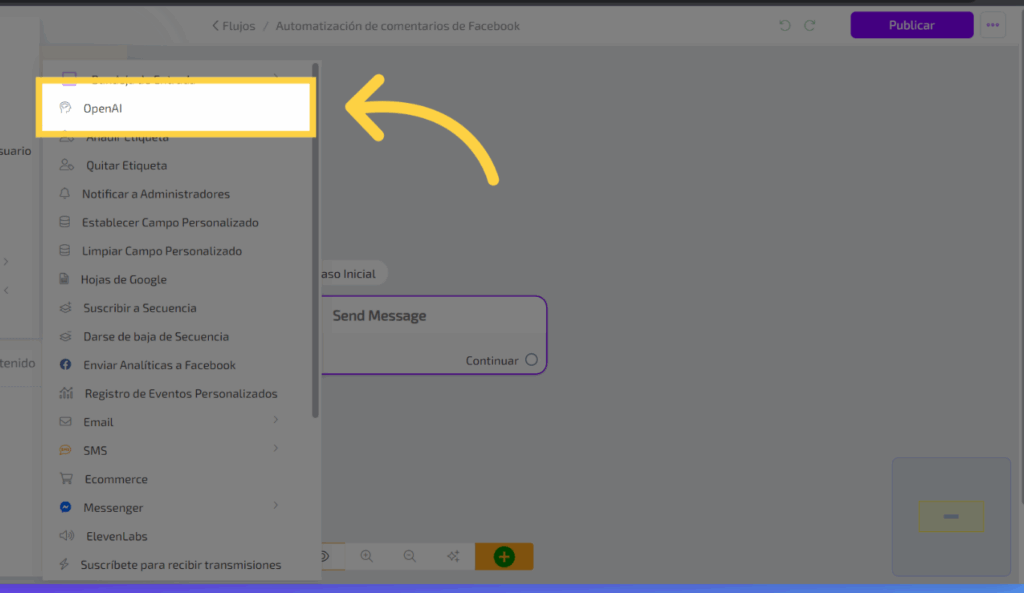
Task: Click the OpenAI brain icon in menu
Action: pyautogui.click(x=66, y=108)
